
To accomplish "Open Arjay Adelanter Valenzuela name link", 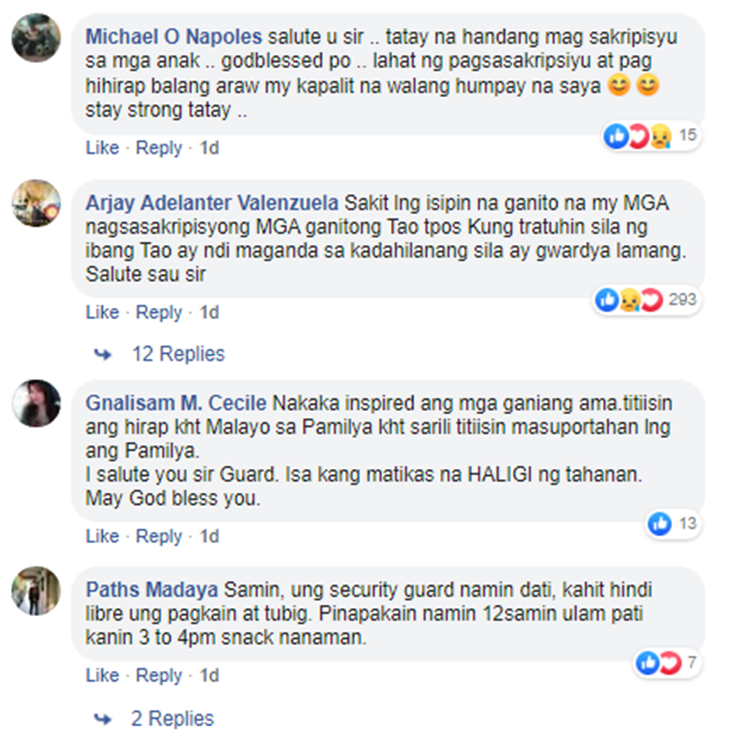I will (212, 203).
